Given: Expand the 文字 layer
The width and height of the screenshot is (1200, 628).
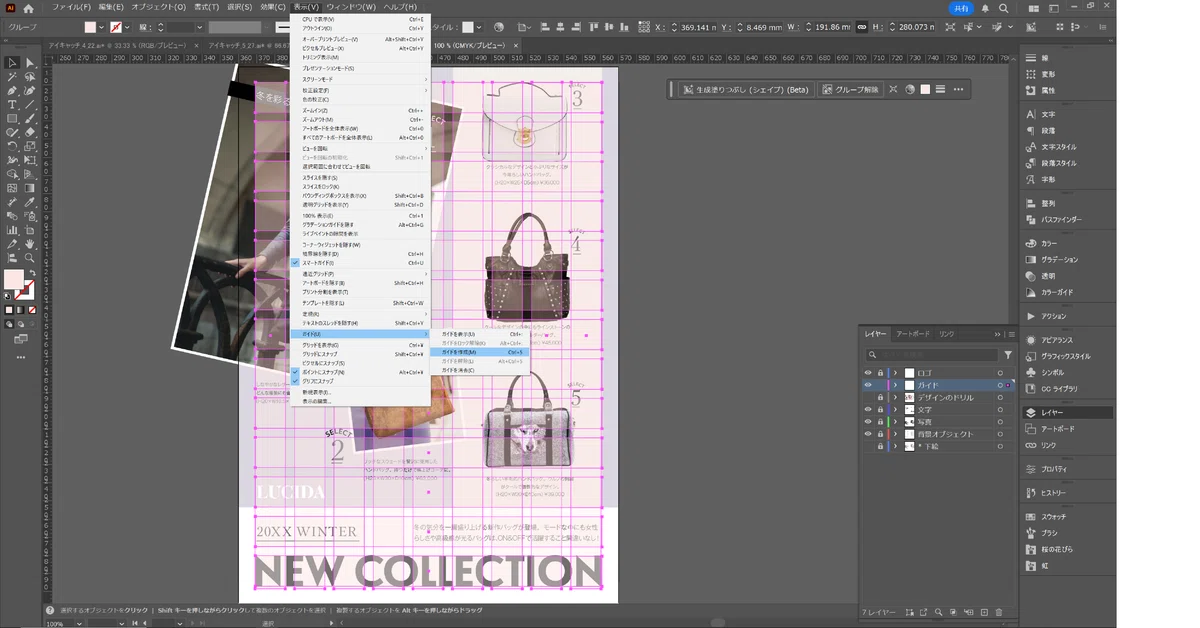Looking at the screenshot, I should (896, 410).
